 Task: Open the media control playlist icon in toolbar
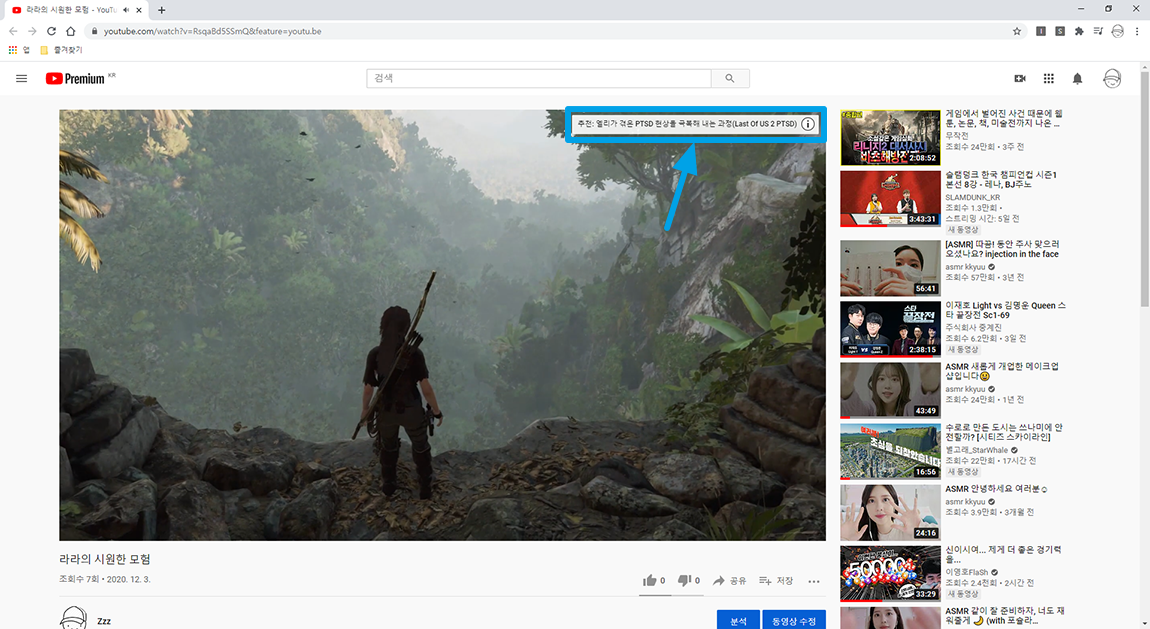click(1098, 32)
